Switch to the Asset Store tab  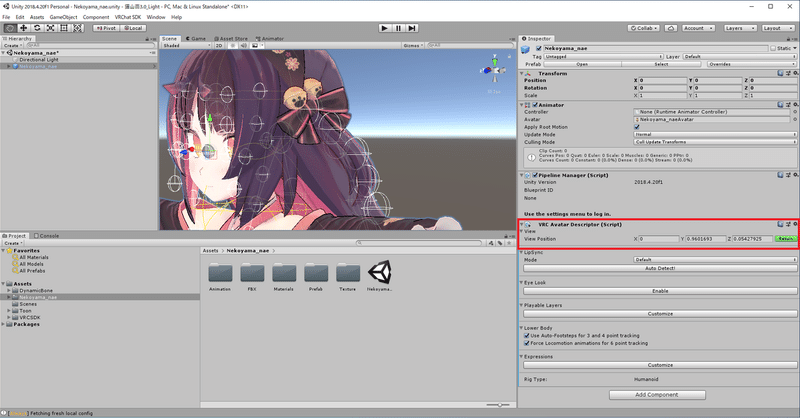click(x=231, y=39)
